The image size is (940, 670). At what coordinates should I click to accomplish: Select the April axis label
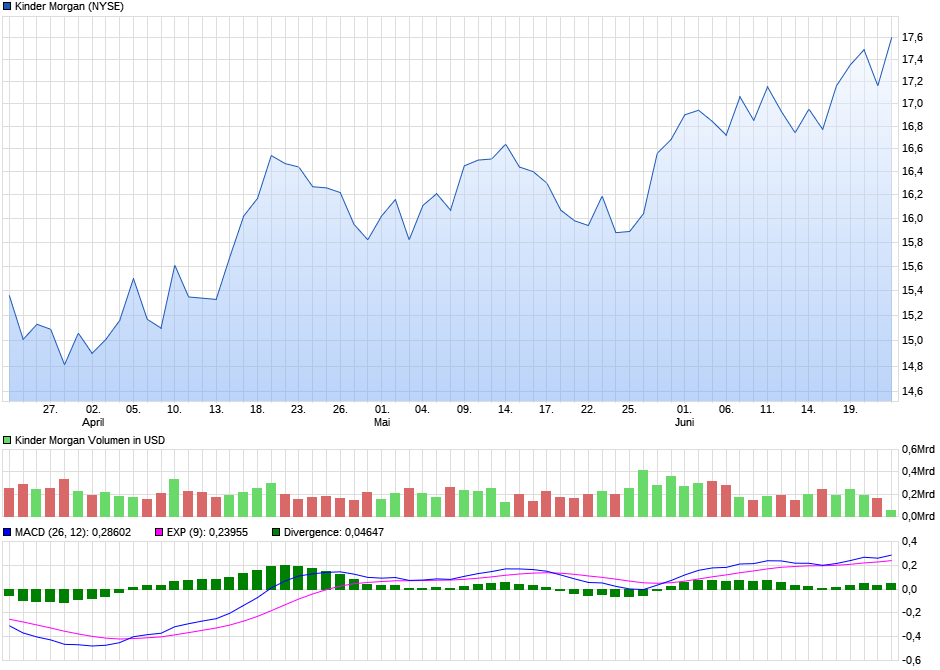[91, 421]
